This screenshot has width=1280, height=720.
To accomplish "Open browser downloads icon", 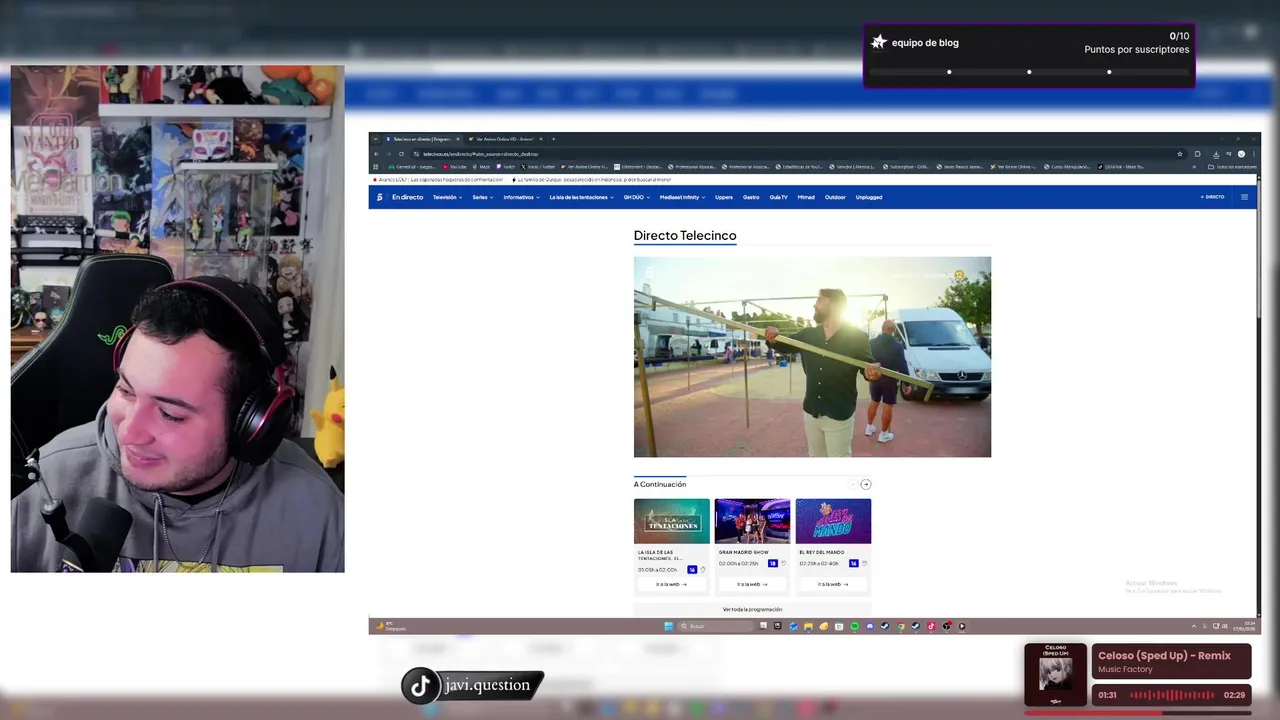I will 1216,154.
